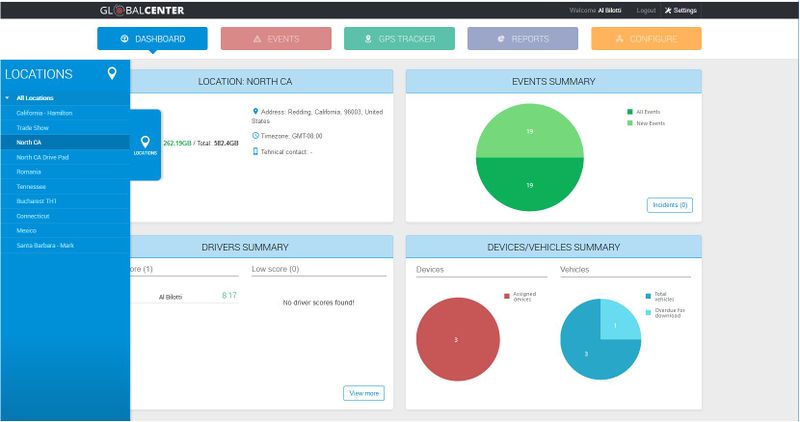Click the technical contact phone icon
800x422 pixels.
[x=255, y=152]
